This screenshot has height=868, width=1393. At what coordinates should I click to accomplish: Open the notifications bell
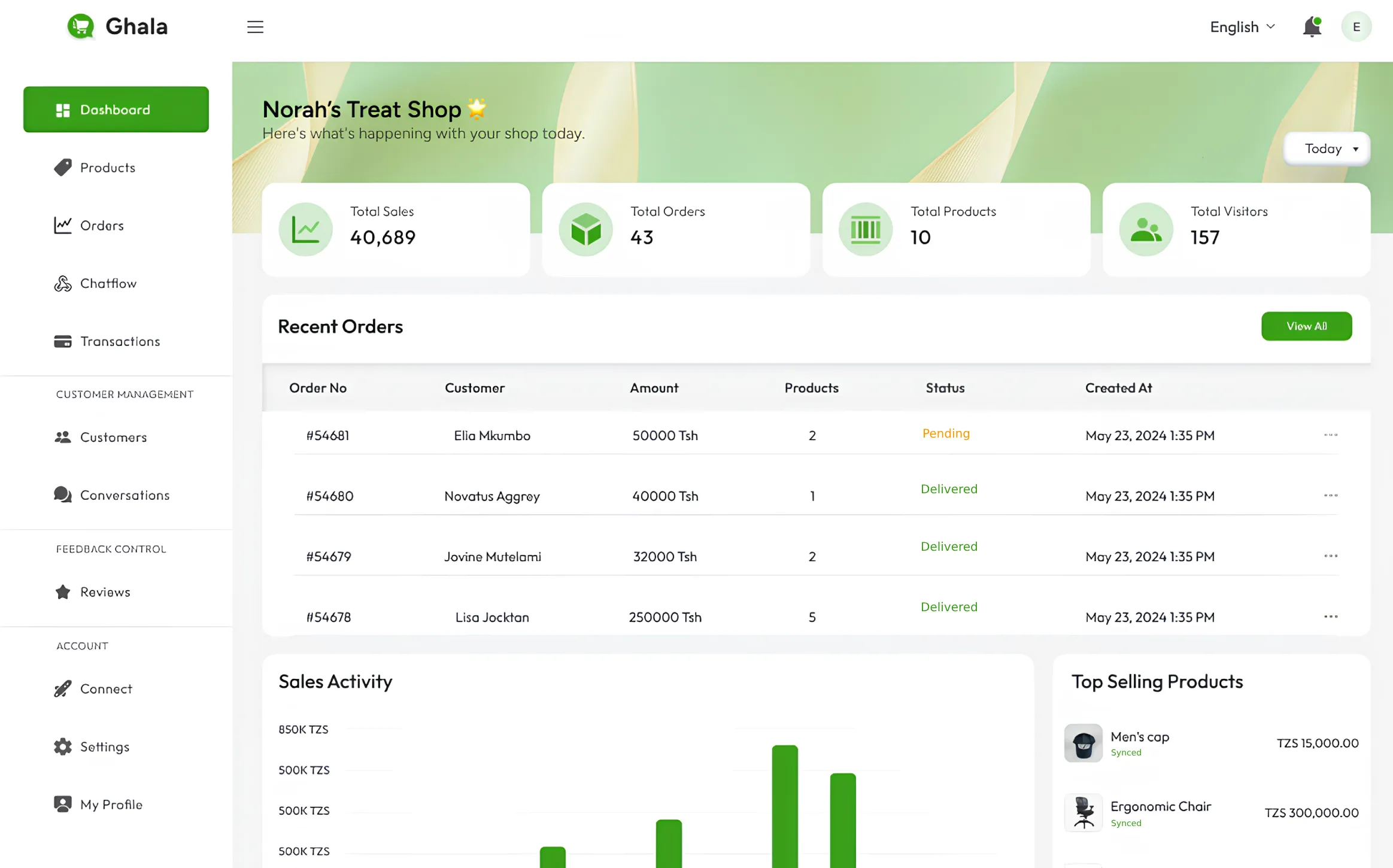(1312, 27)
